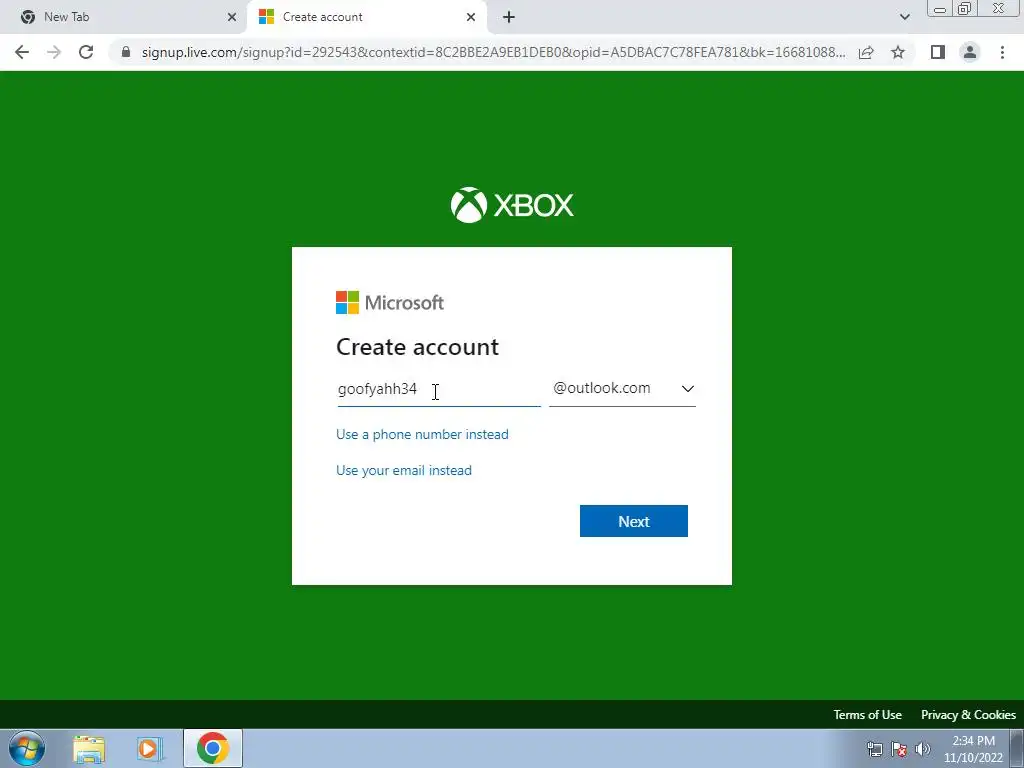Share this page using the share icon
This screenshot has width=1024, height=768.
pos(866,52)
